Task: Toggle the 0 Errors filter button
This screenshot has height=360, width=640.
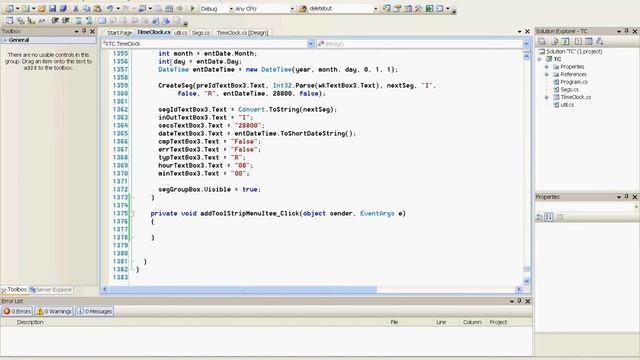Action: click(x=17, y=311)
